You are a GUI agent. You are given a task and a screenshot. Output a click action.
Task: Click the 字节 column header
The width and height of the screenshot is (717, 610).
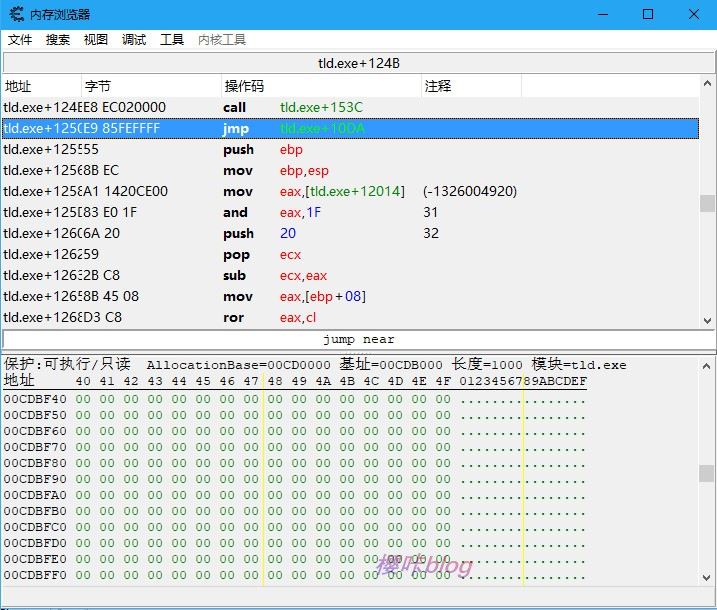[150, 87]
